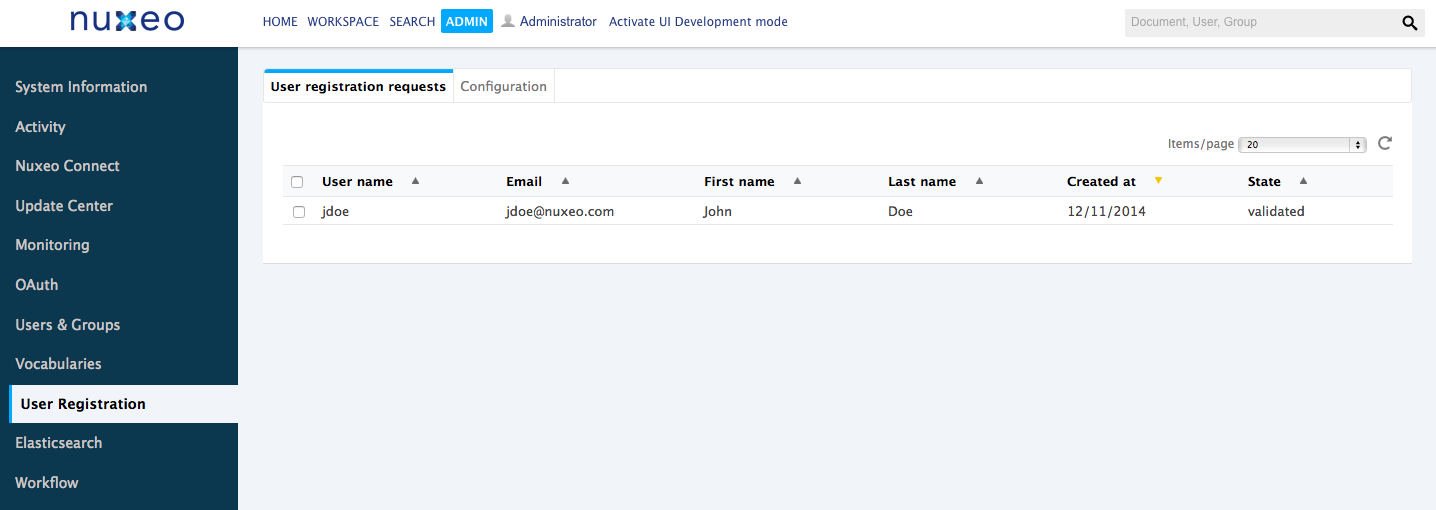Focus the Document, User, Group search field
Viewport: 1436px width, 510px height.
click(x=1260, y=22)
